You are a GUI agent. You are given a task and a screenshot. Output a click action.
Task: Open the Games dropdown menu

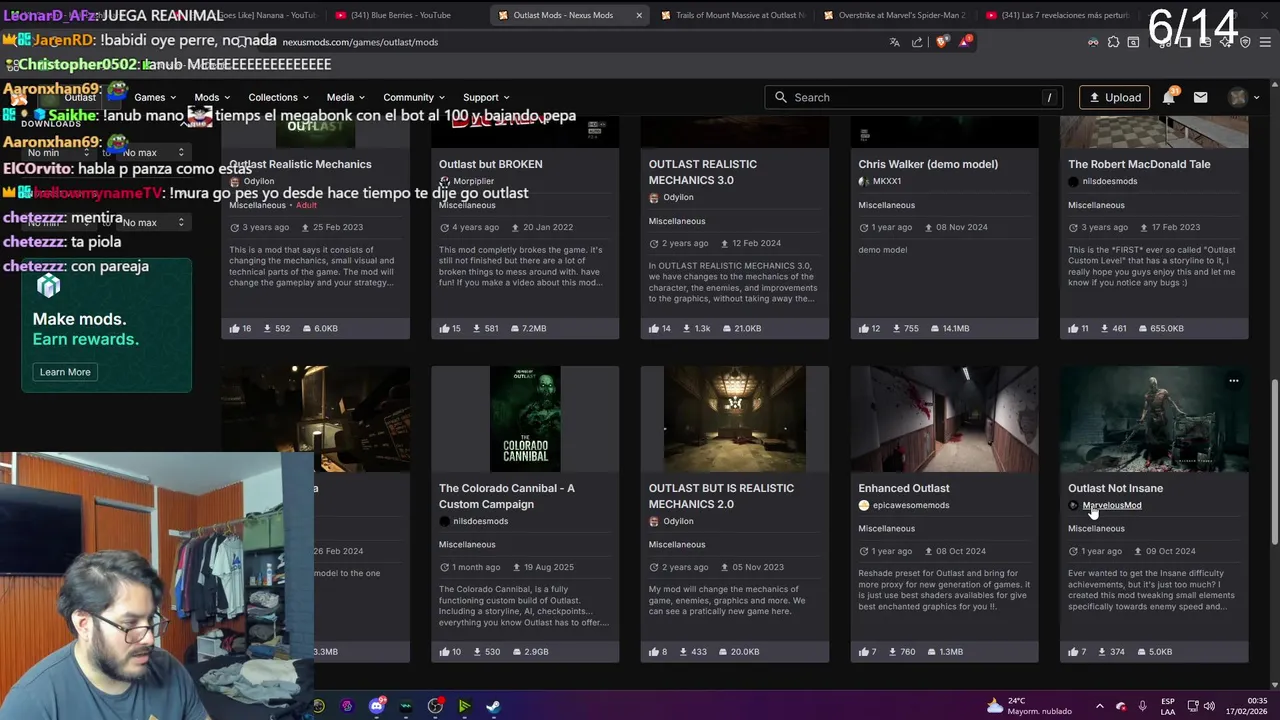[155, 97]
